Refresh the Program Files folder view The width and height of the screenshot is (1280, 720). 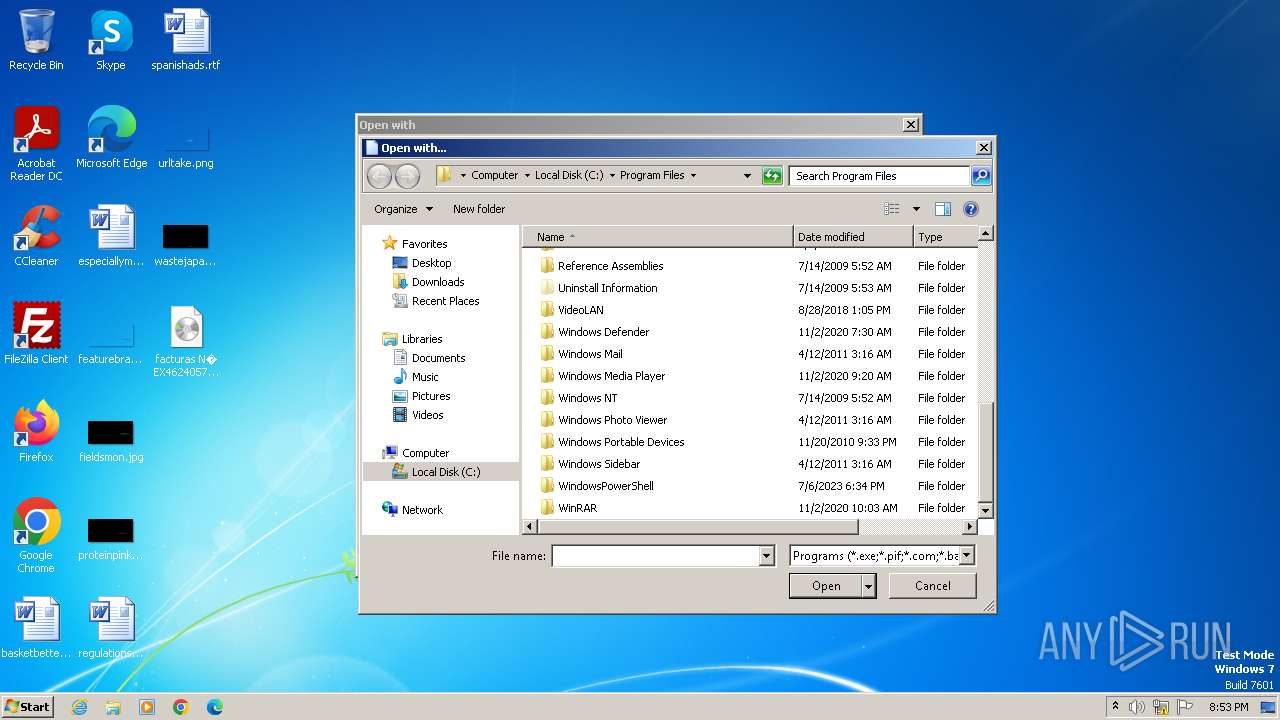coord(771,176)
